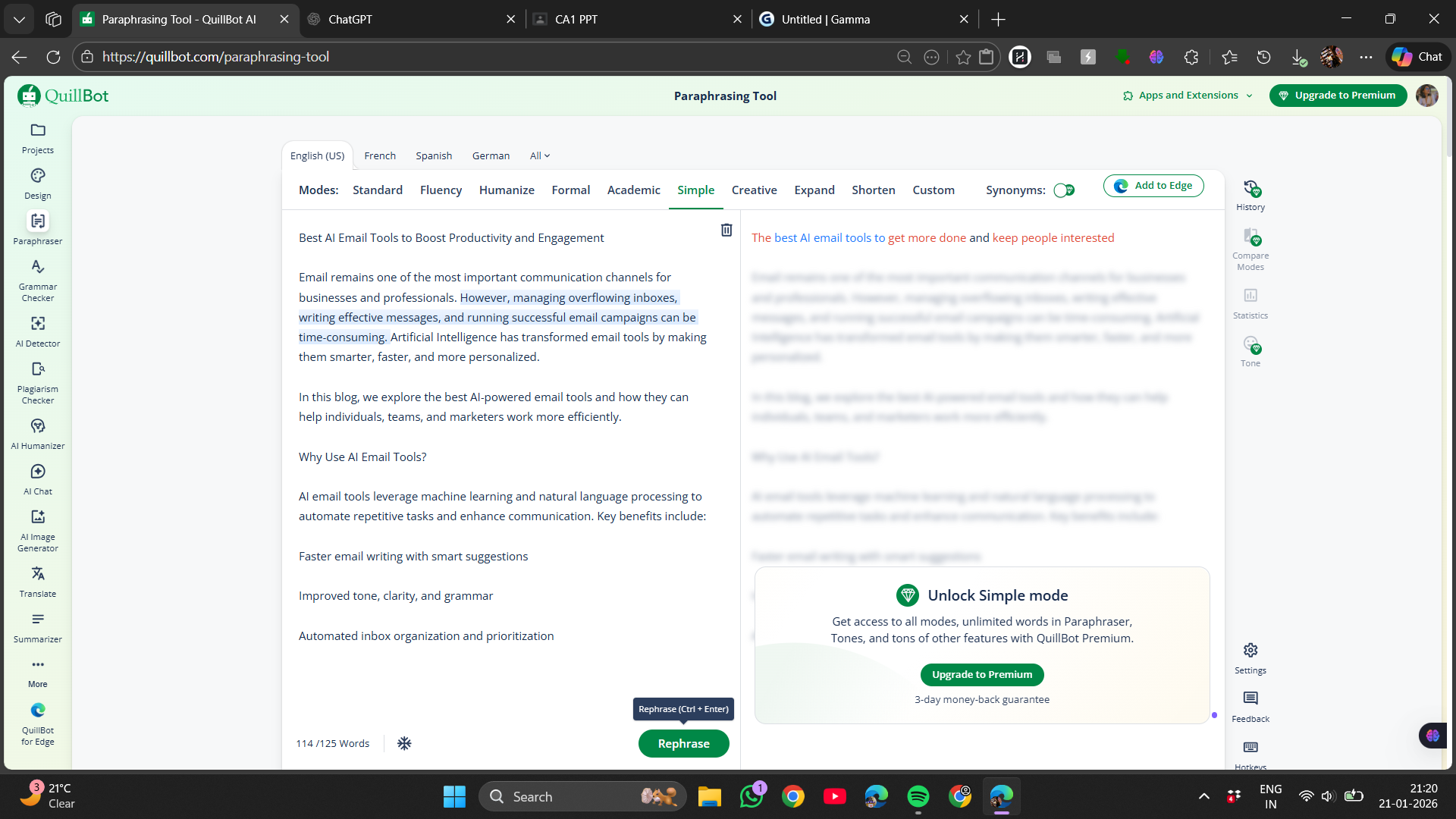Click the freeze words snowflake icon
This screenshot has height=819, width=1456.
pos(404,743)
